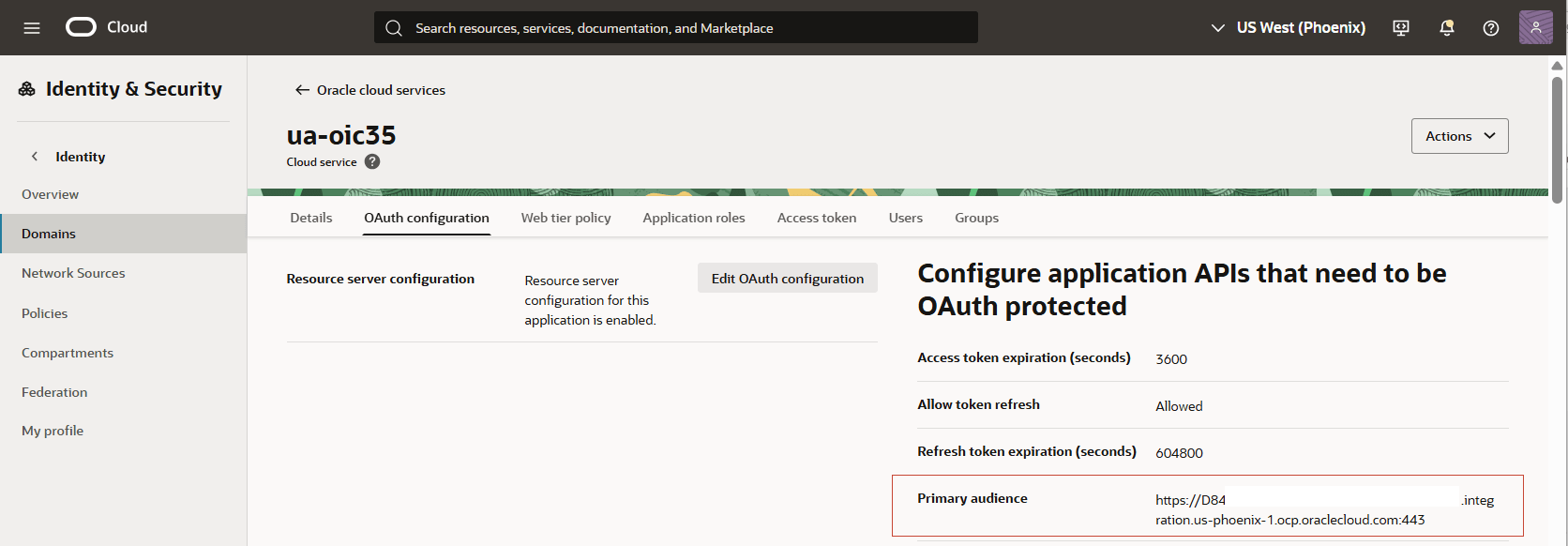
Task: Click the Resource server configuration label
Action: pos(381,279)
